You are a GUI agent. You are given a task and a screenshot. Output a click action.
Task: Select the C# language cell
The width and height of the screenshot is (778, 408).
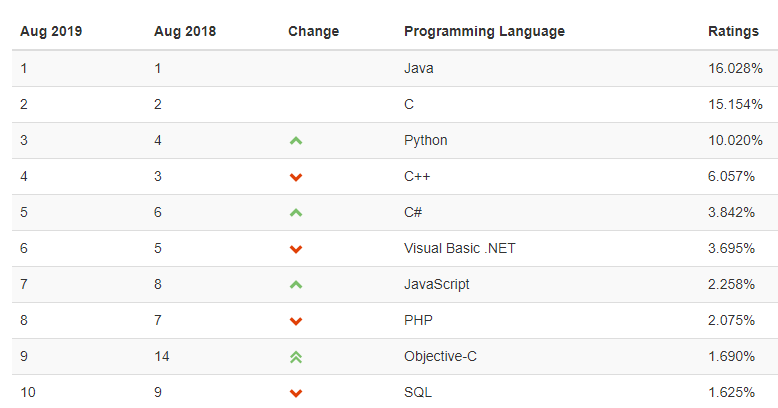tap(413, 212)
